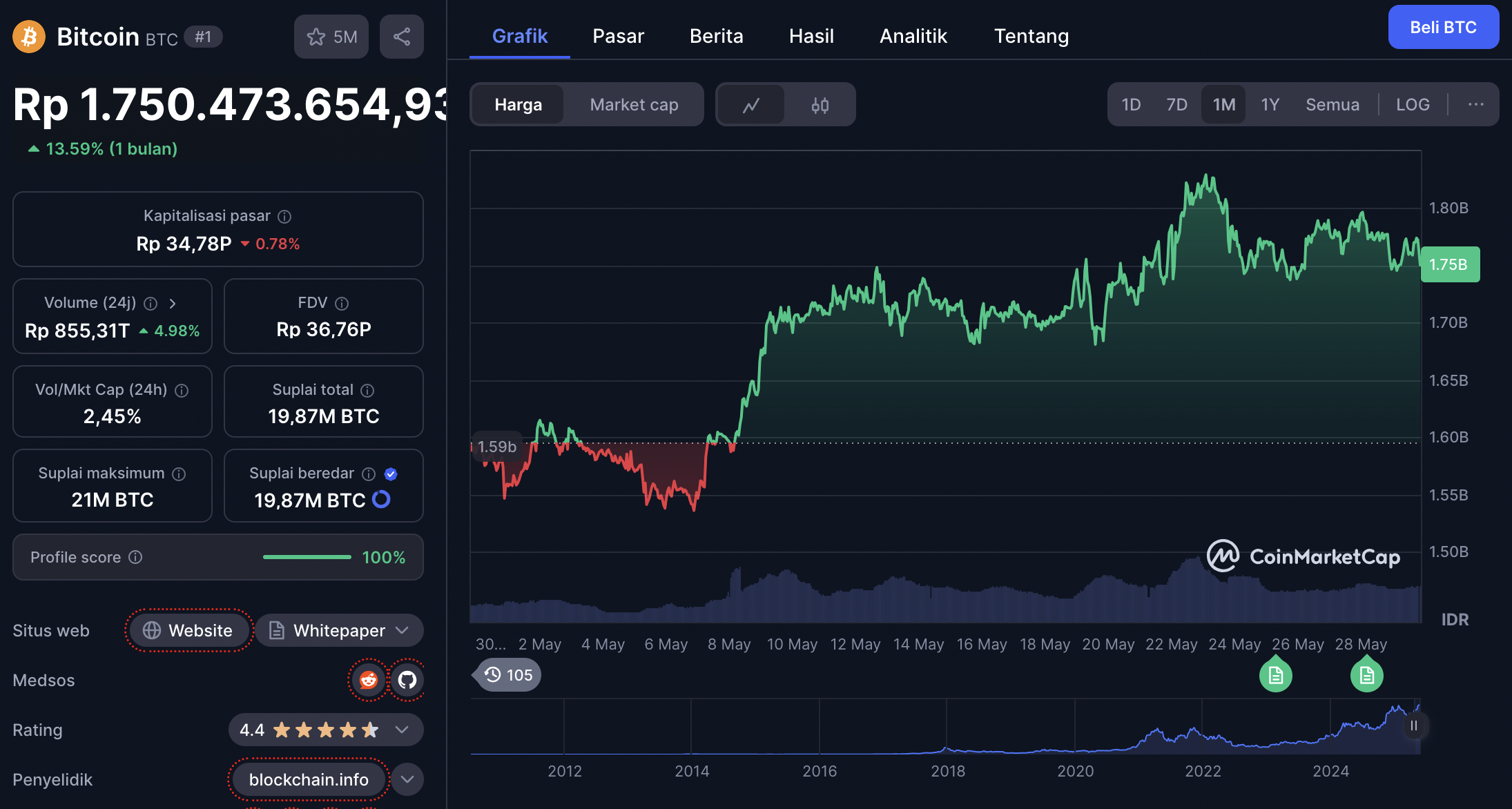Open the Analitik tab

(913, 36)
